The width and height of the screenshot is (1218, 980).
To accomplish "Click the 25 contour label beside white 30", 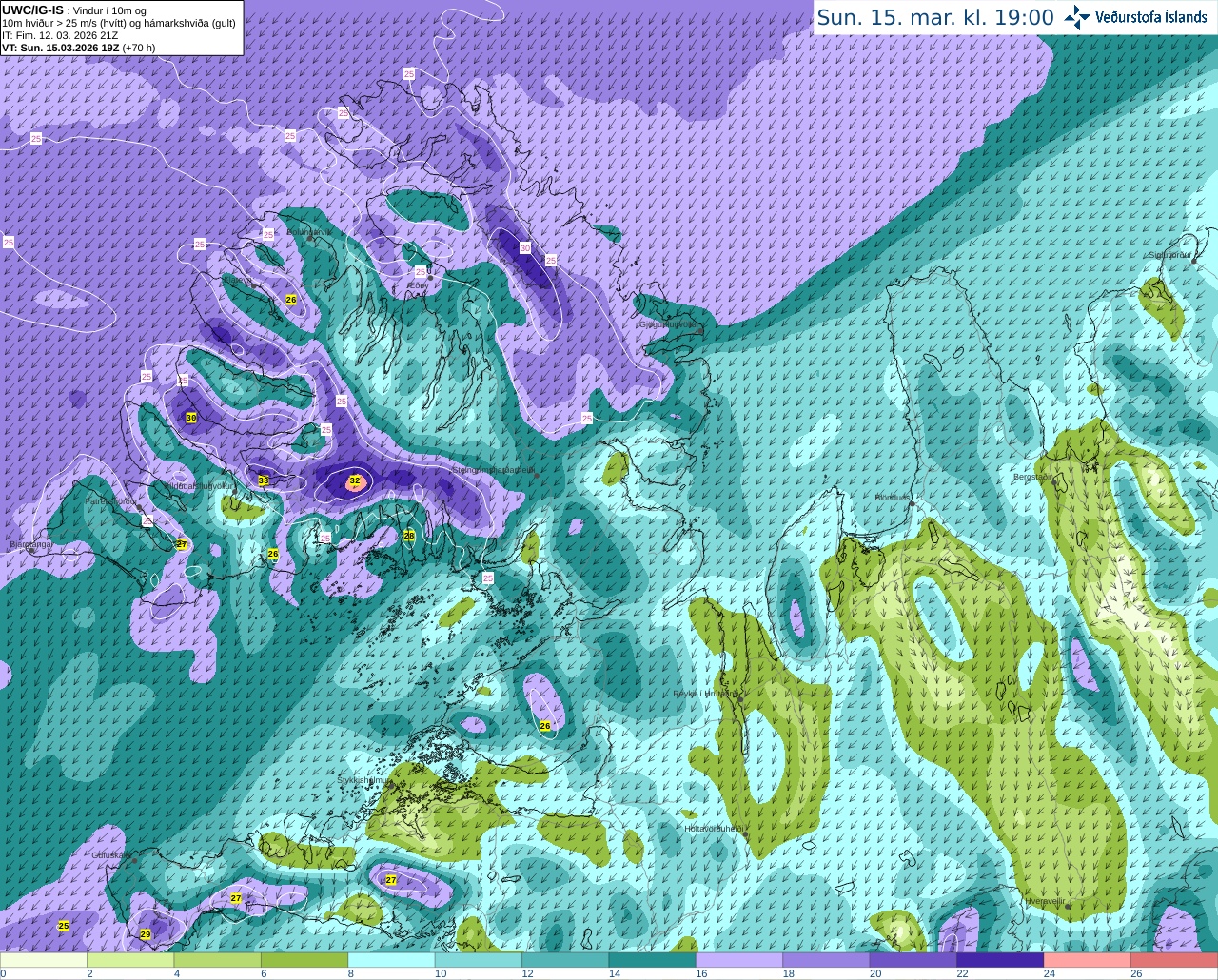I will (551, 260).
